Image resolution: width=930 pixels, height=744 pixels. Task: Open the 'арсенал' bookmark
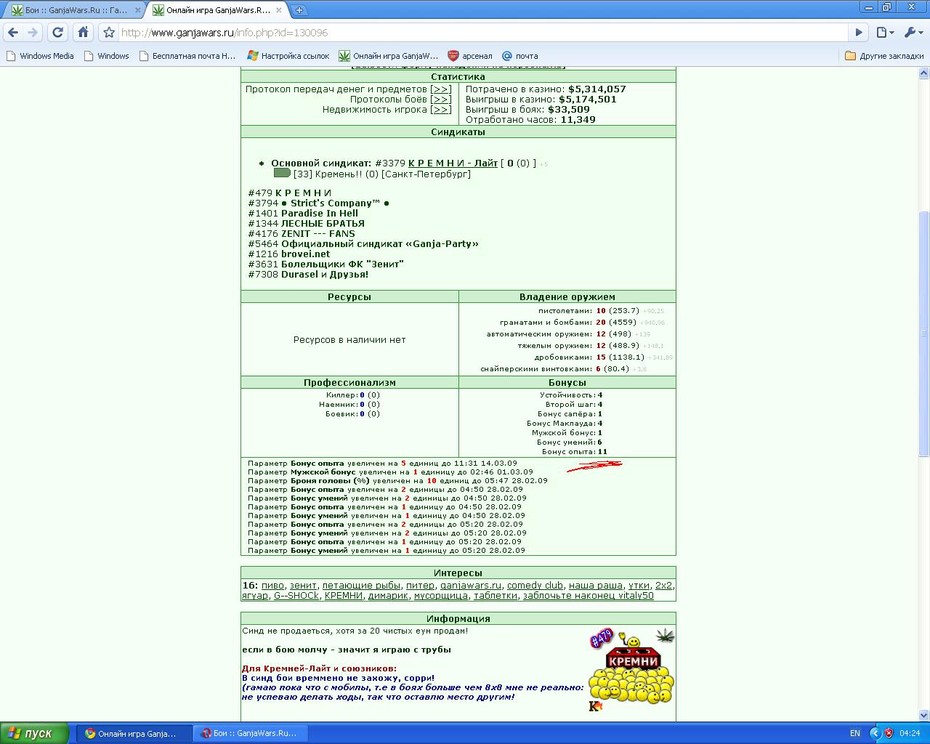(x=470, y=56)
